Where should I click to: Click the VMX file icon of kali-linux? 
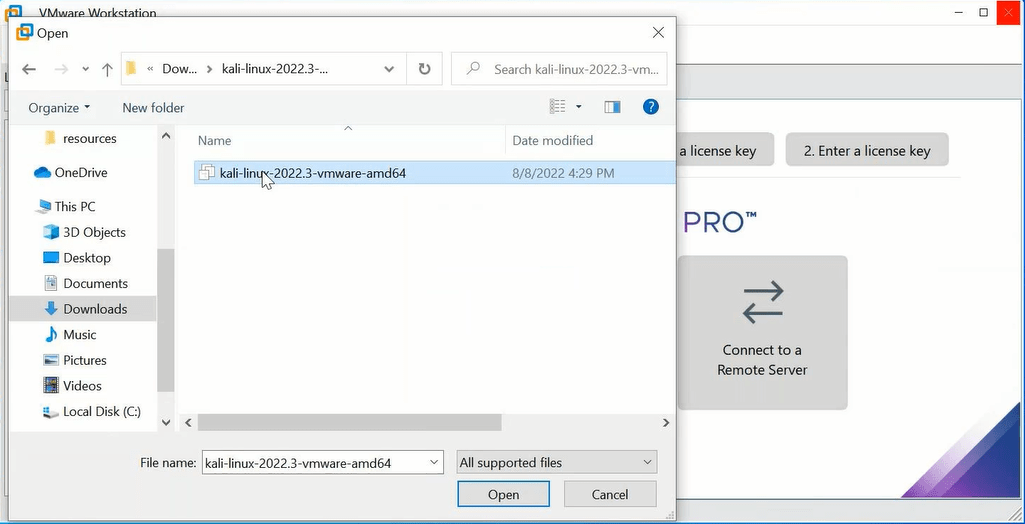(x=207, y=173)
